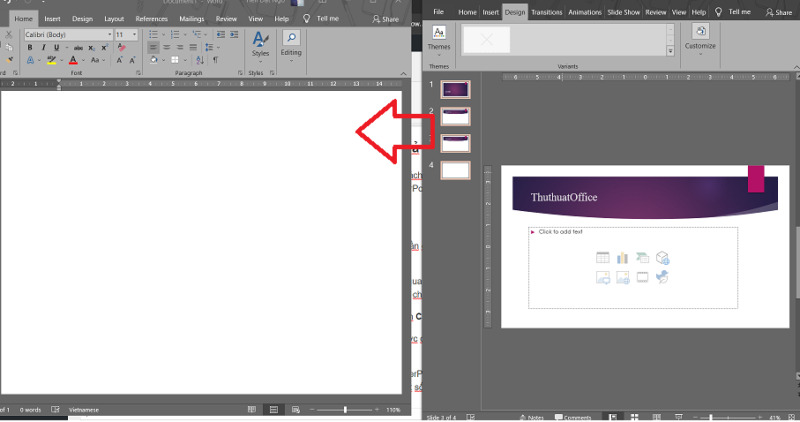The image size is (800, 422).
Task: Click Increase Indent icon in Word
Action: (x=234, y=35)
